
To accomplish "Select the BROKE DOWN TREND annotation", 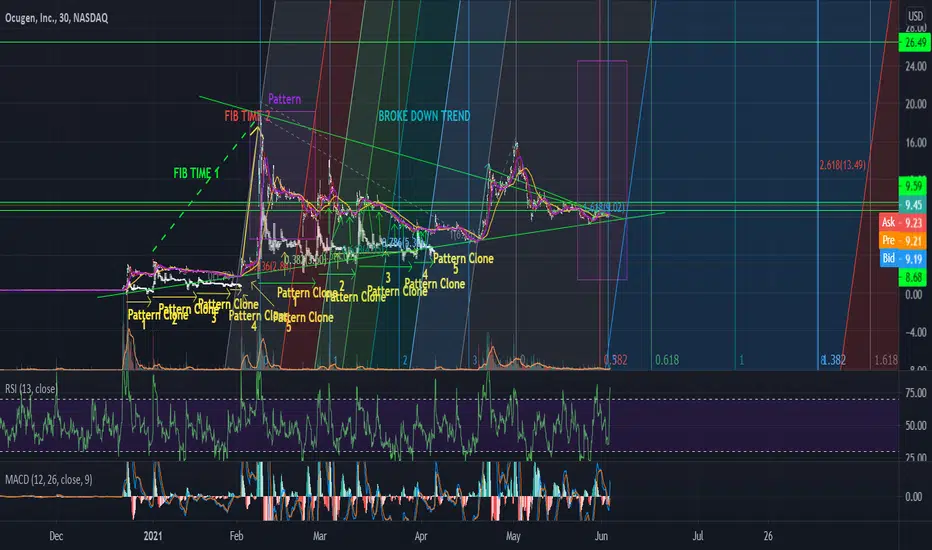I will pyautogui.click(x=424, y=116).
